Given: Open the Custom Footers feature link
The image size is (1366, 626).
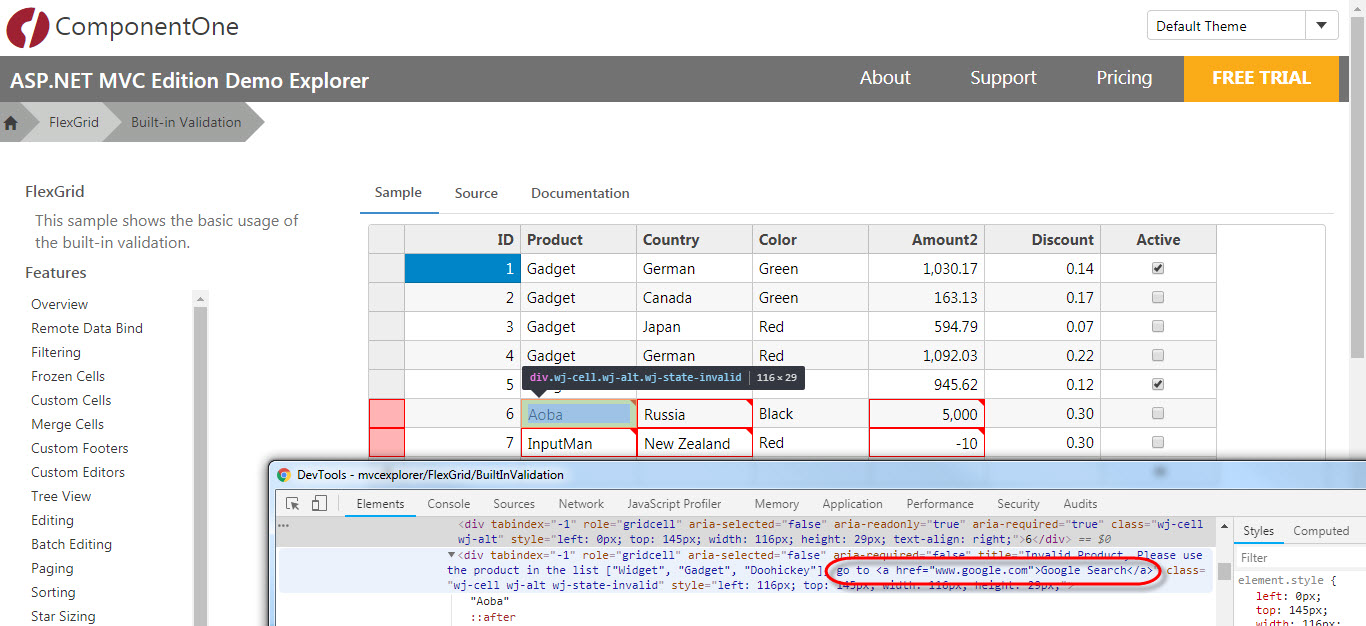Looking at the screenshot, I should tap(80, 448).
